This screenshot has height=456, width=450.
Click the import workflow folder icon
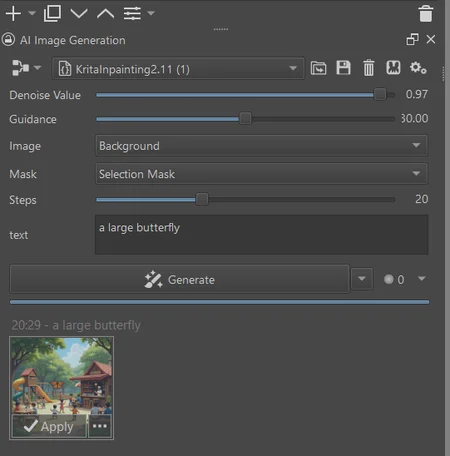318,68
